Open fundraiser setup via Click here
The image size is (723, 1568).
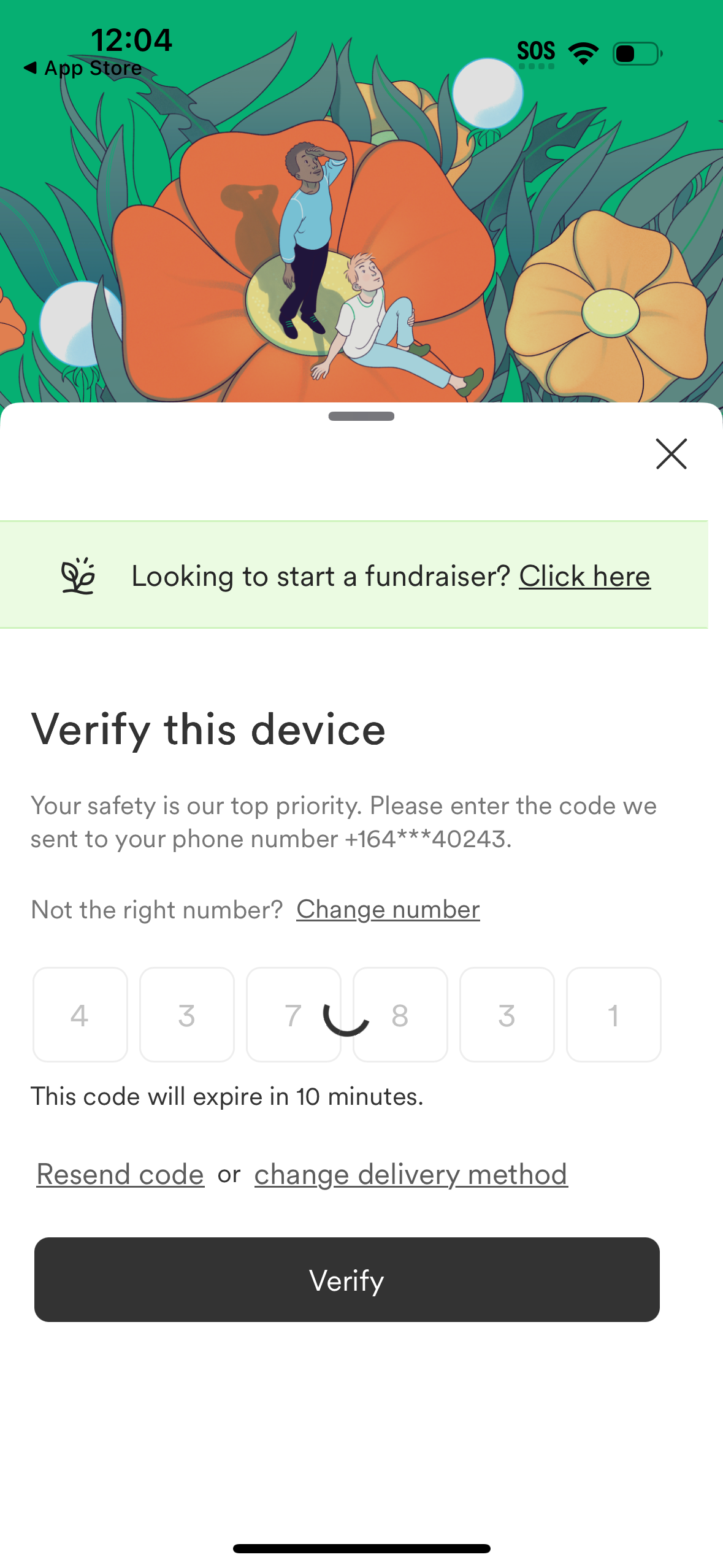point(584,575)
